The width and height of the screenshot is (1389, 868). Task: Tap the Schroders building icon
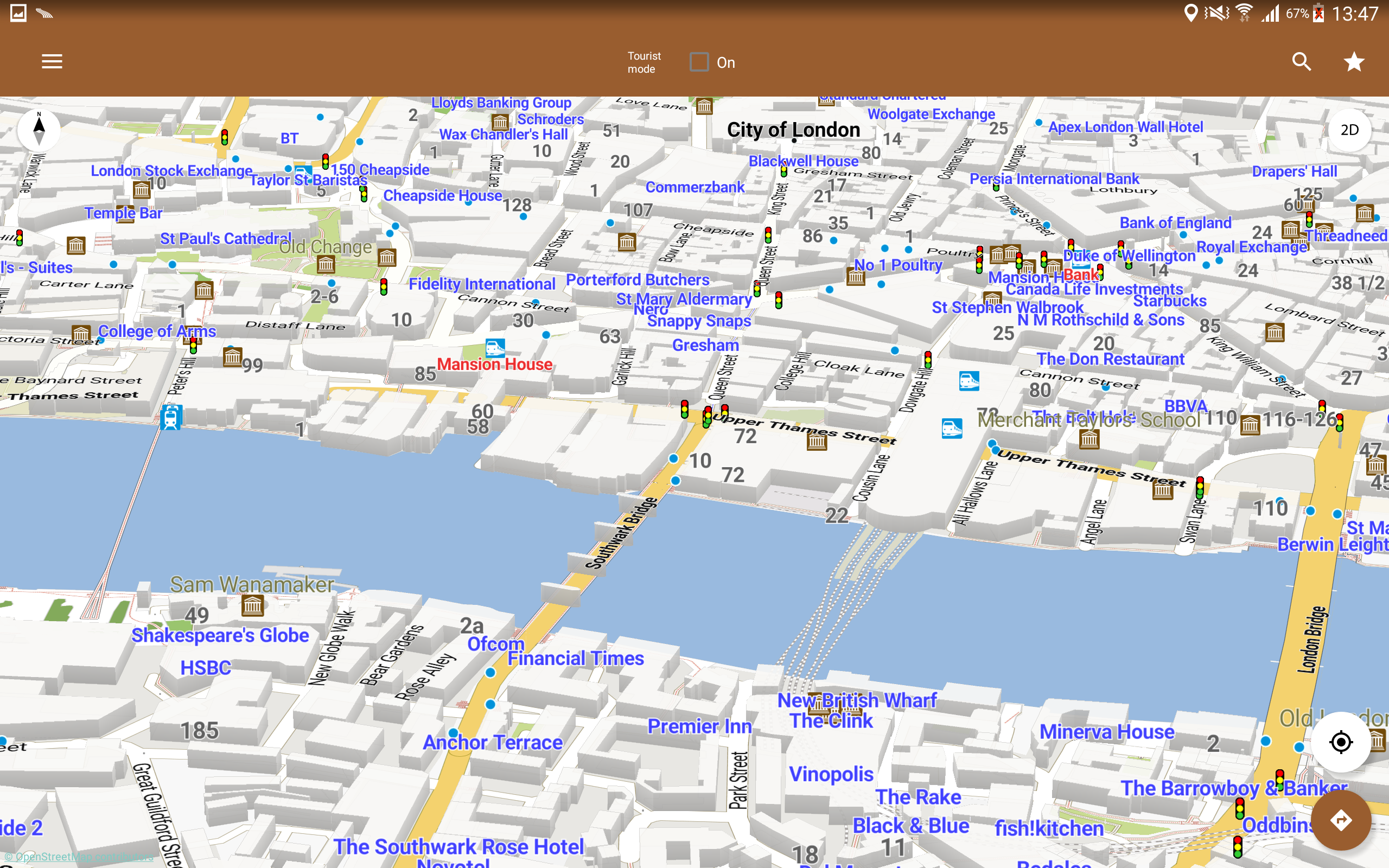[x=500, y=122]
